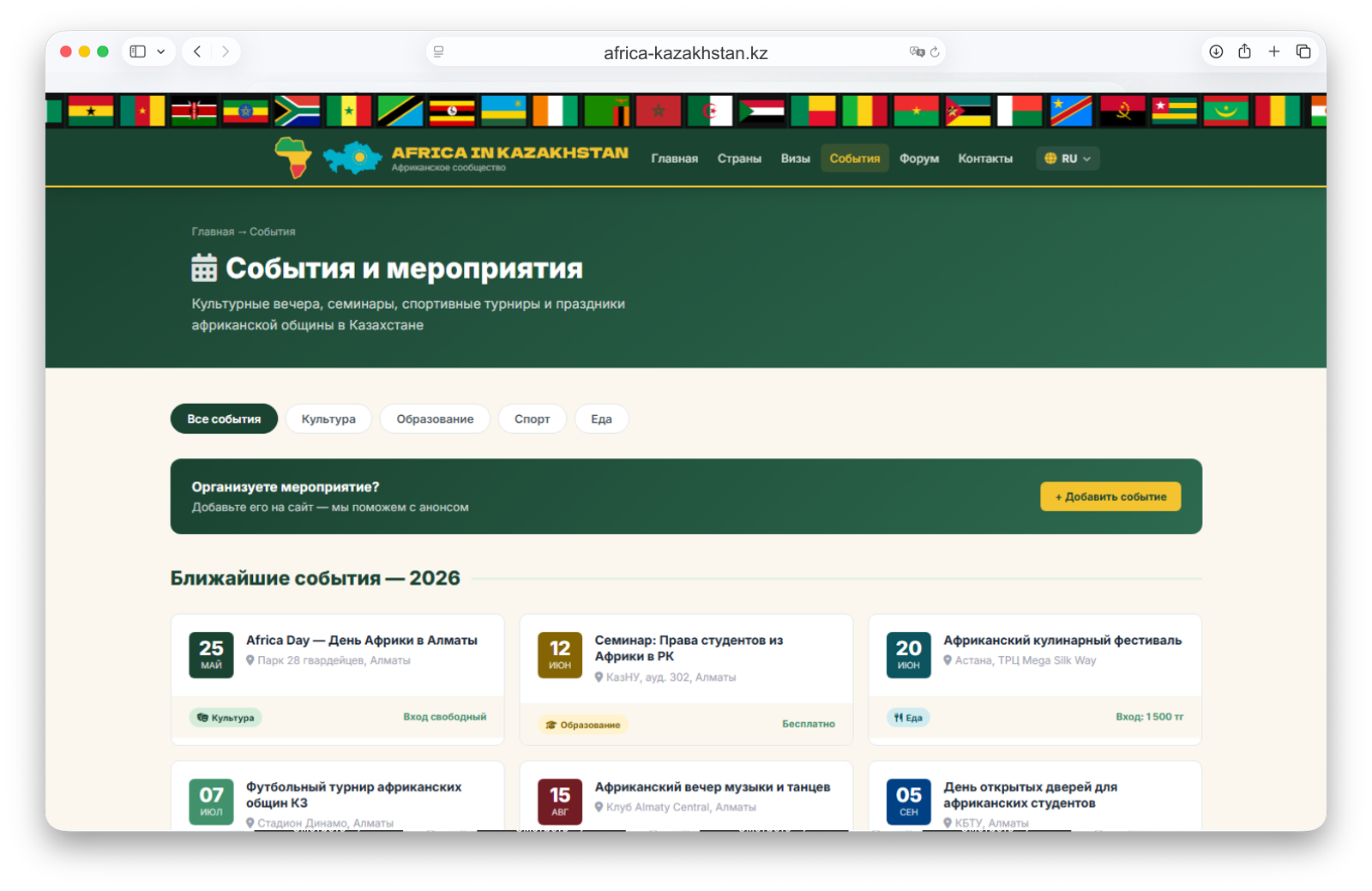Viewport: 1372px width, 891px height.
Task: Click the Бесплатно label
Action: tap(809, 724)
